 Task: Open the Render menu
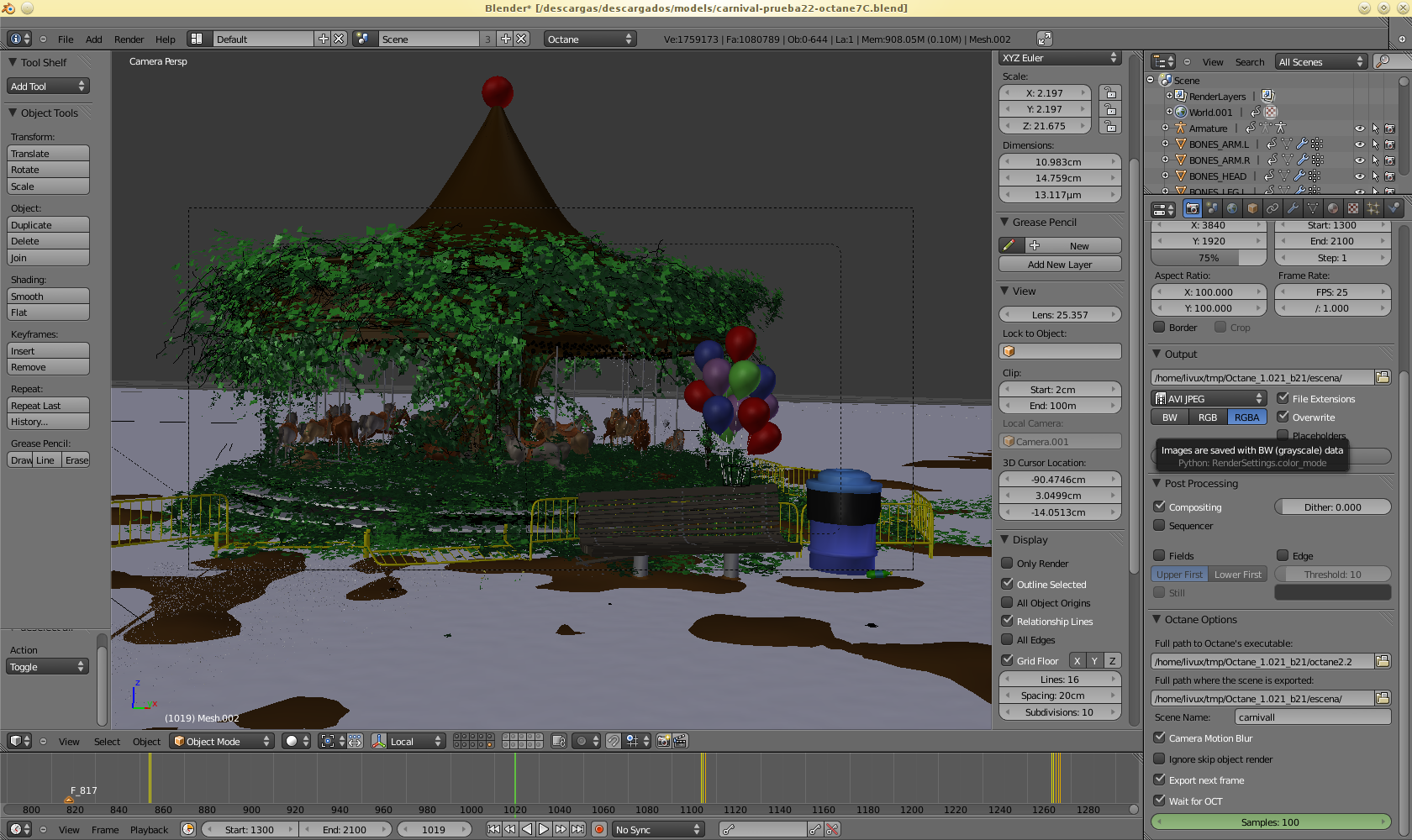point(129,39)
